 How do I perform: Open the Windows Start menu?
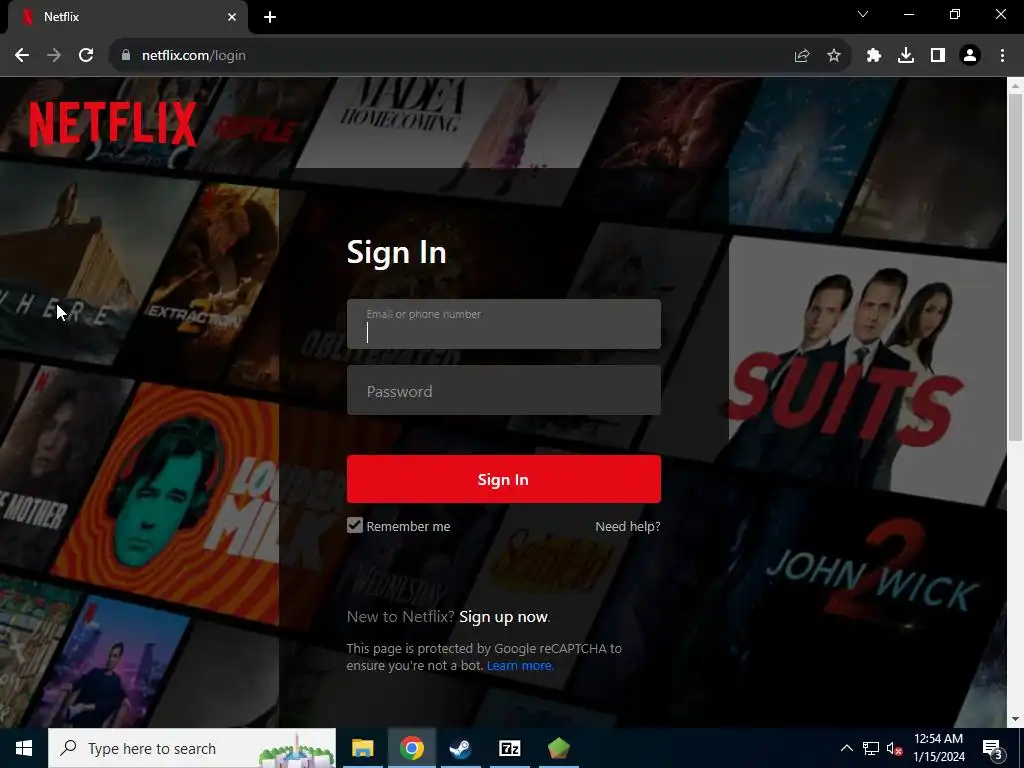coord(24,748)
